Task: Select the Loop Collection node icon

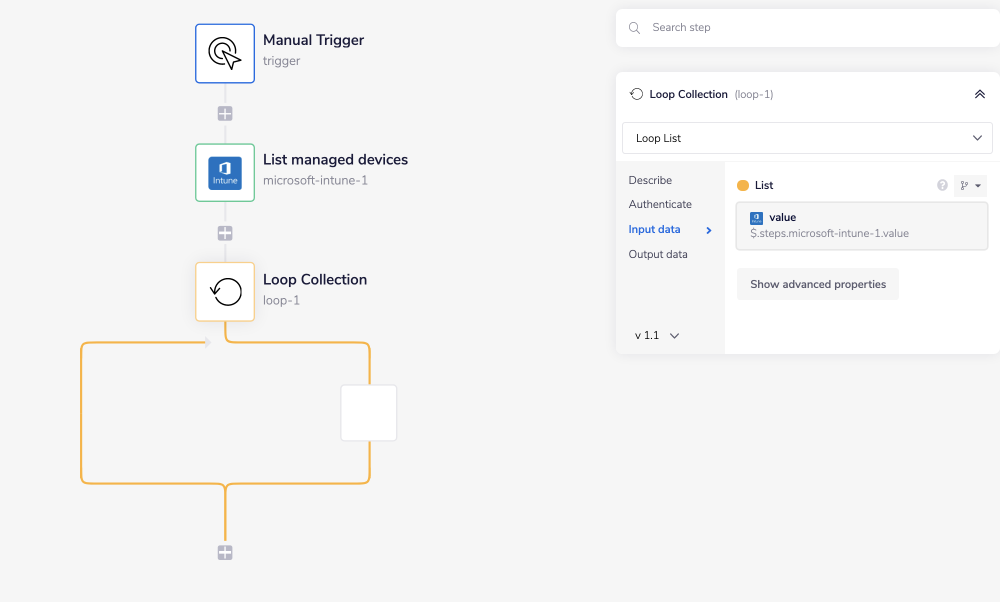Action: coord(224,290)
